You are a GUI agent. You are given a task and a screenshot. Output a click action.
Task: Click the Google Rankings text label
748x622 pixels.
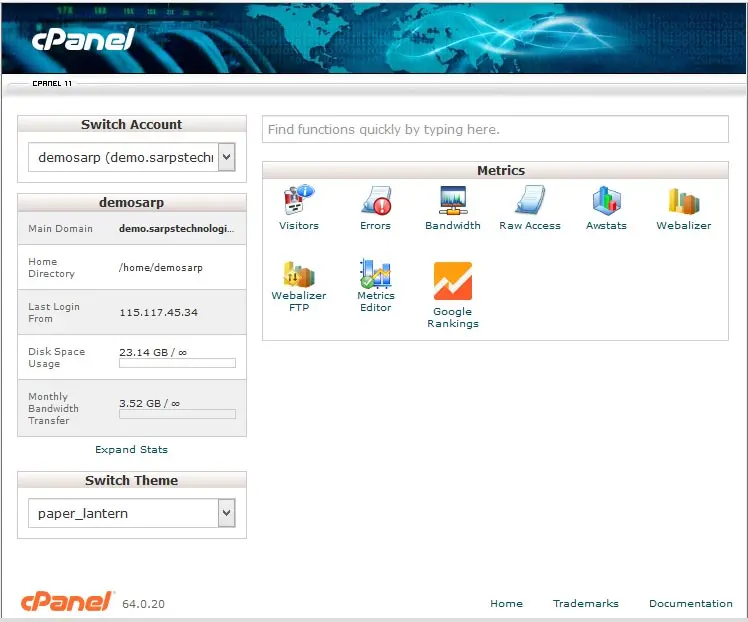453,317
